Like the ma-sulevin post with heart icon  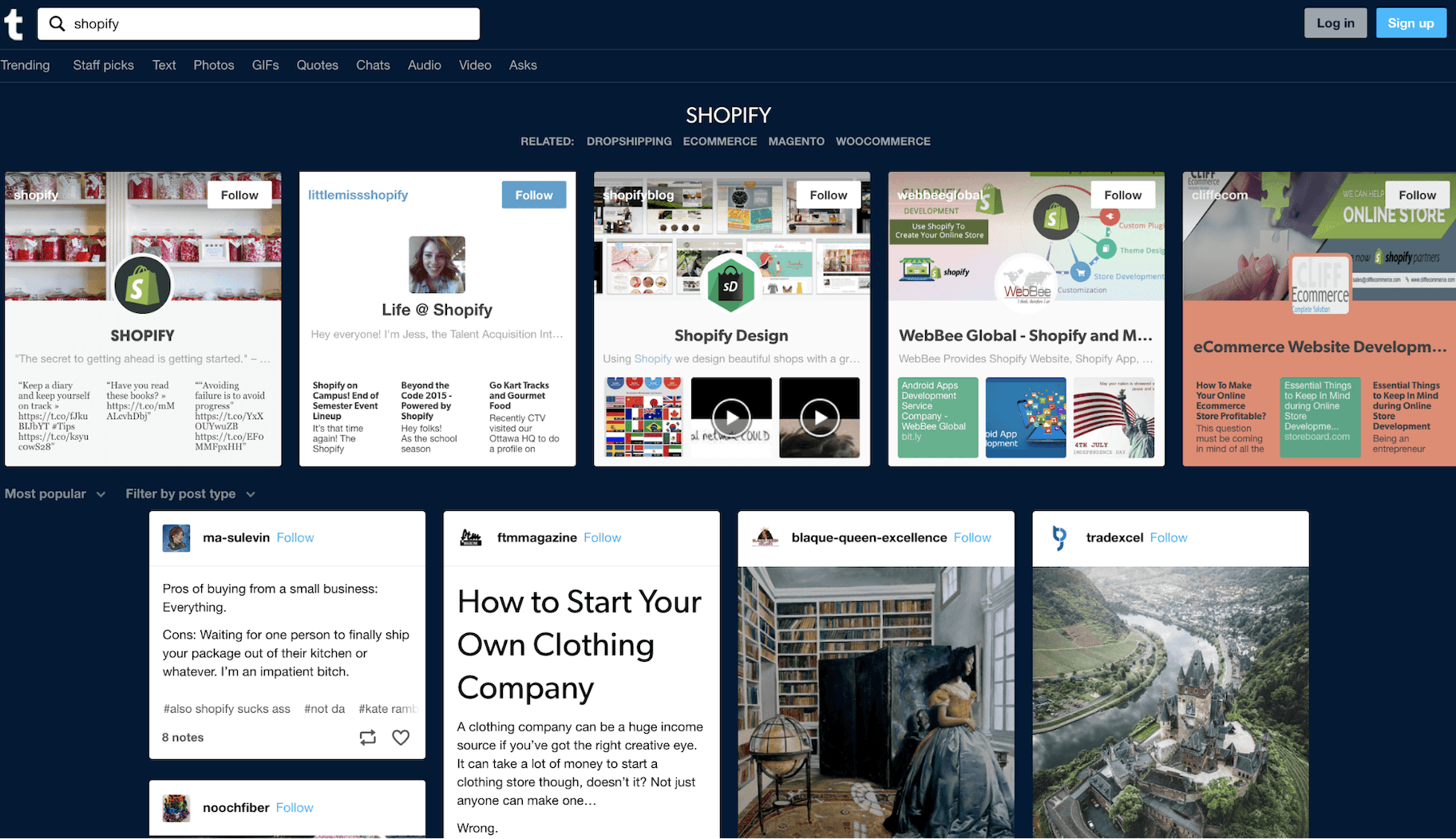tap(401, 738)
